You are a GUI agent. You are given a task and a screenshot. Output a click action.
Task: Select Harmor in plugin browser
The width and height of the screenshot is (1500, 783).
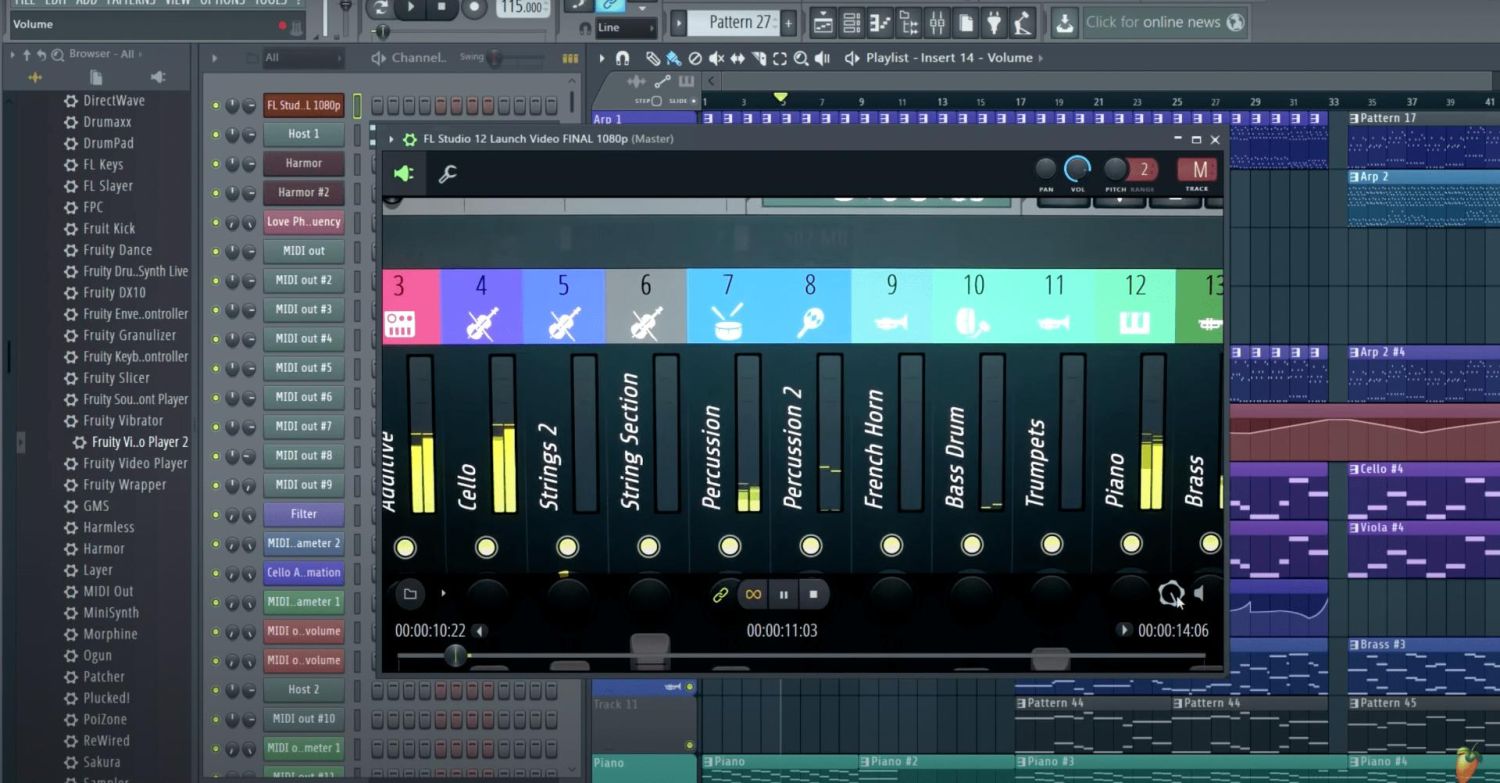[x=103, y=549]
